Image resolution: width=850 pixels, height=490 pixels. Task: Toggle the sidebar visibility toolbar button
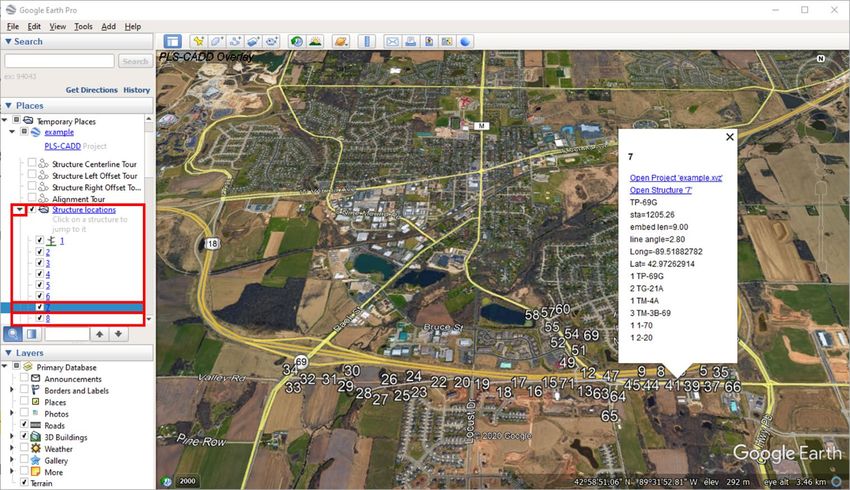click(x=172, y=41)
